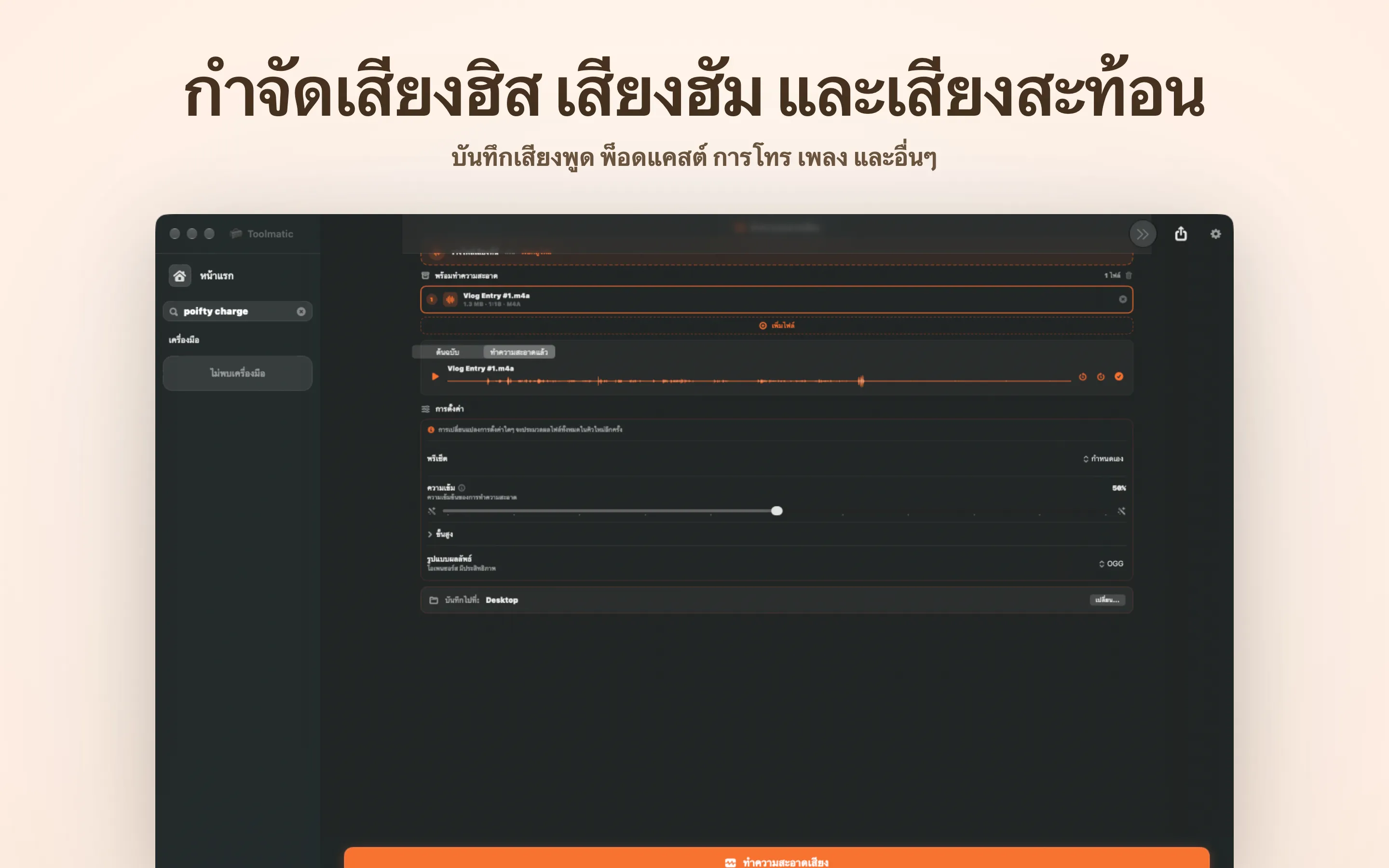
Task: Click the plus-circle icon beside เพิ่มไฟล์
Action: [x=763, y=325]
